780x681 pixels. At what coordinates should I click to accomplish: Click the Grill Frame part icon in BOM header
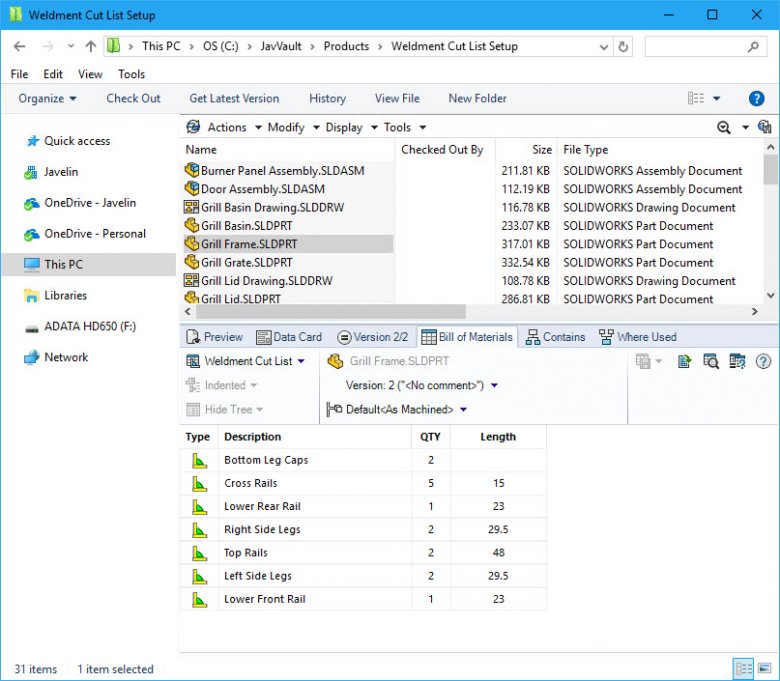pyautogui.click(x=335, y=361)
